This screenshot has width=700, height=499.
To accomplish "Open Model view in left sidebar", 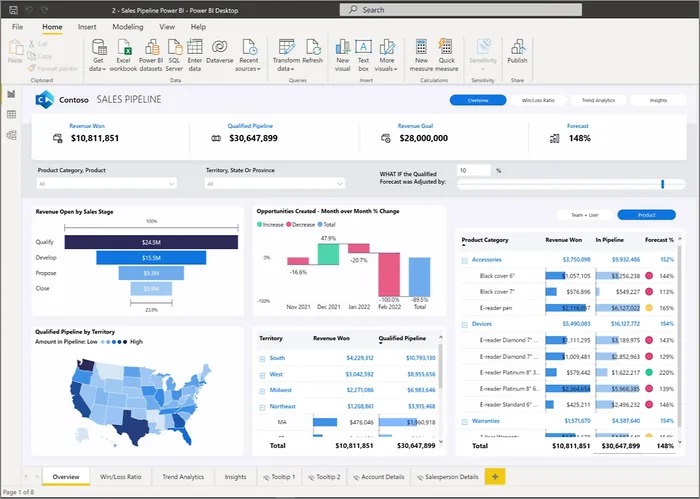I will tap(12, 135).
